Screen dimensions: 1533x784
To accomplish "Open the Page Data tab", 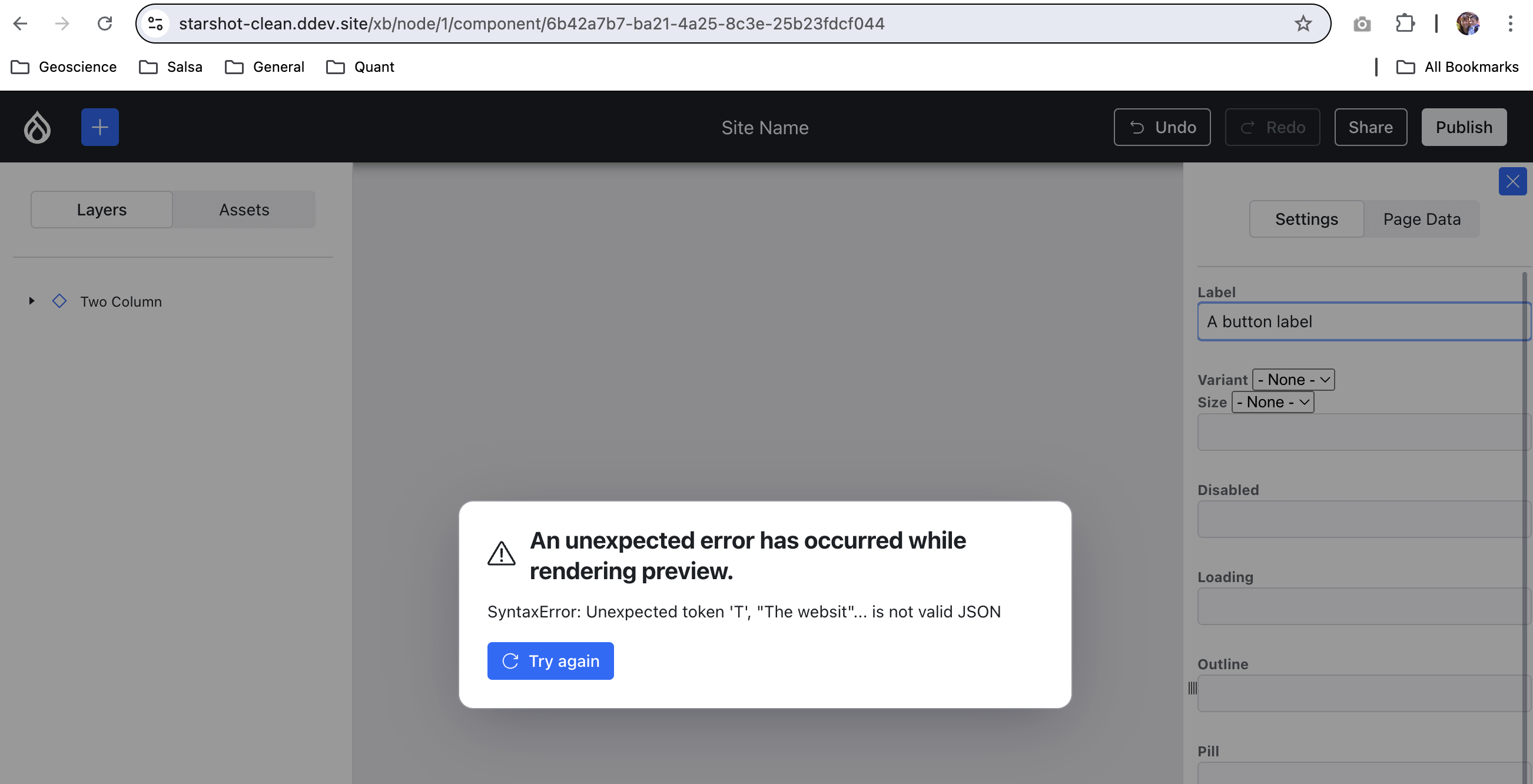I will pyautogui.click(x=1422, y=219).
